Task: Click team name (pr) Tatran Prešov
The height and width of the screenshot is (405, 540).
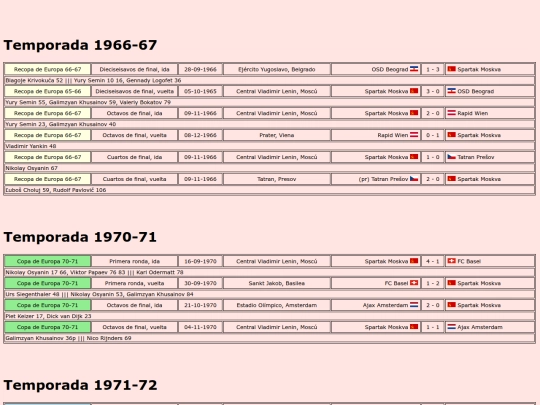Action: click(x=383, y=179)
